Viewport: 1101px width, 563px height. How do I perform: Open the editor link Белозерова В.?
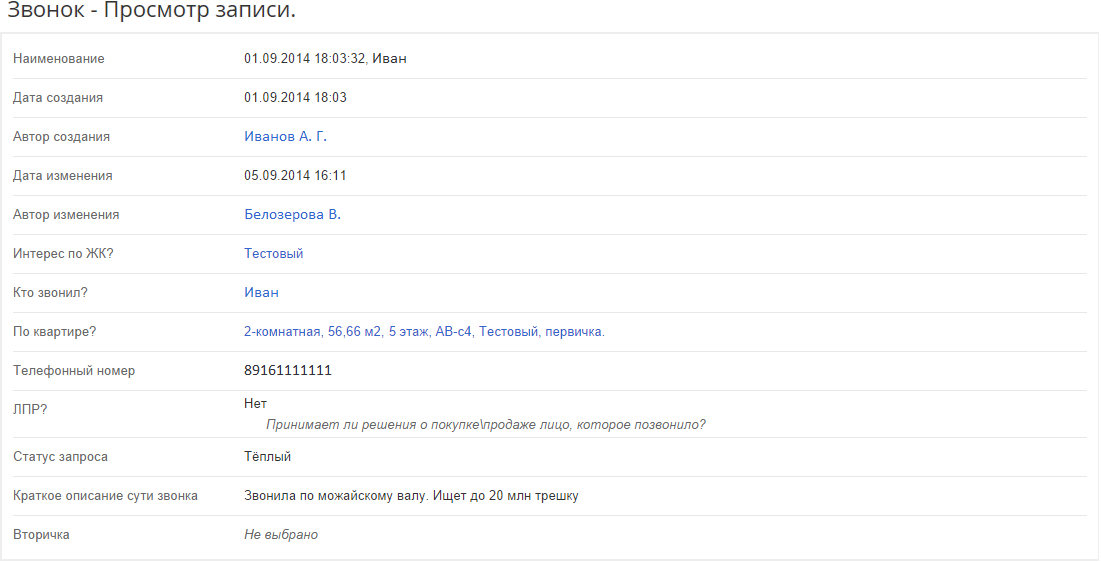point(292,215)
